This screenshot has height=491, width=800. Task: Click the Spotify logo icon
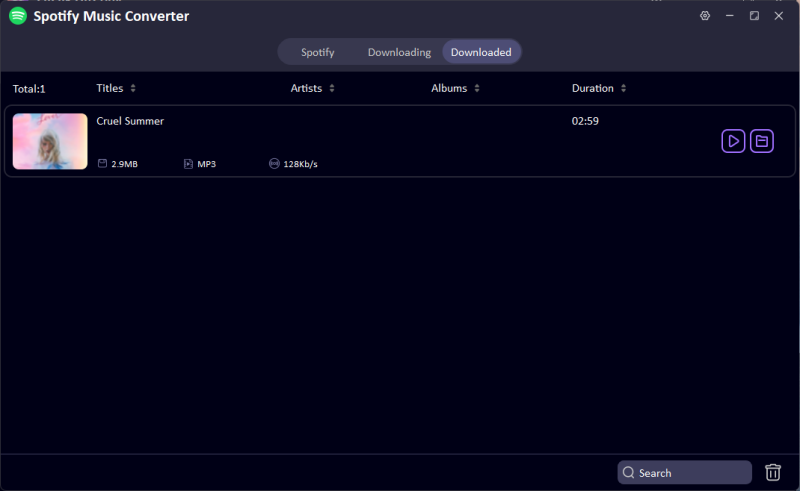(18, 16)
